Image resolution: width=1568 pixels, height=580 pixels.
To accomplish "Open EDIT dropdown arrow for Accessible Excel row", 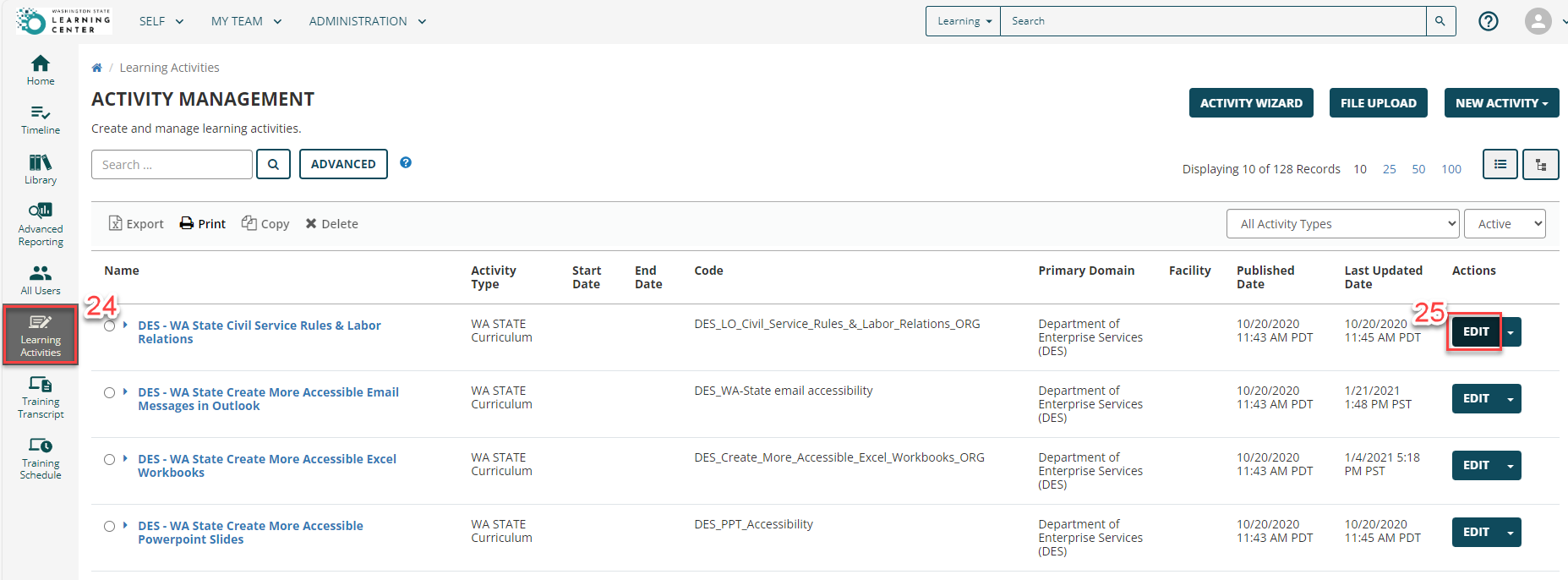I will pyautogui.click(x=1511, y=465).
